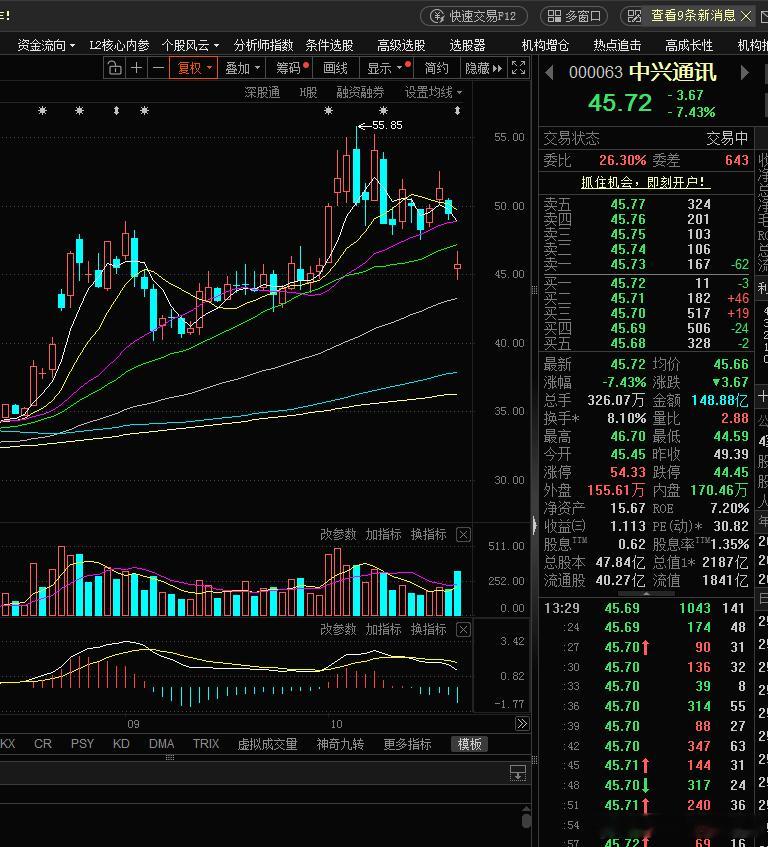Click the 涨停 value 54.33
Screen dimensions: 768x847
(628, 472)
